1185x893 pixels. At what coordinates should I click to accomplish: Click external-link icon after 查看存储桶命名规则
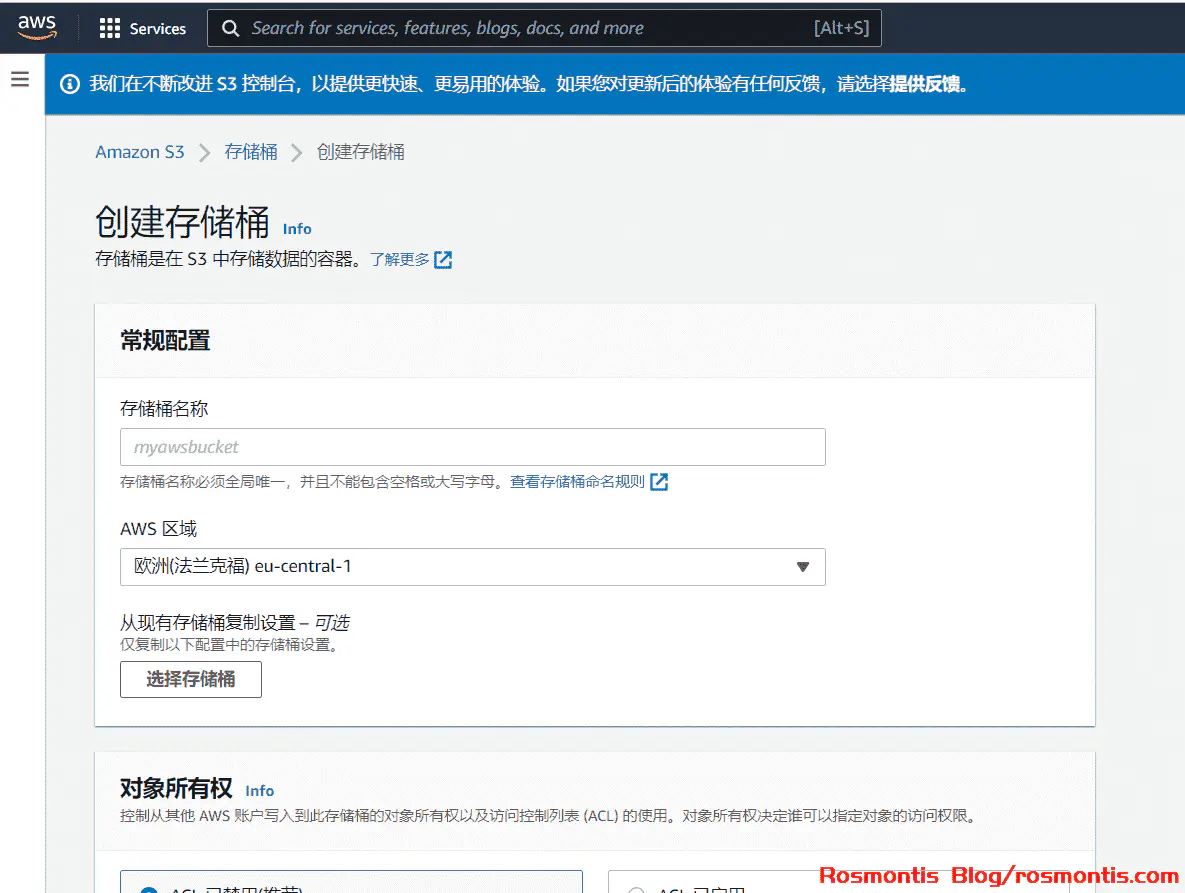point(659,481)
